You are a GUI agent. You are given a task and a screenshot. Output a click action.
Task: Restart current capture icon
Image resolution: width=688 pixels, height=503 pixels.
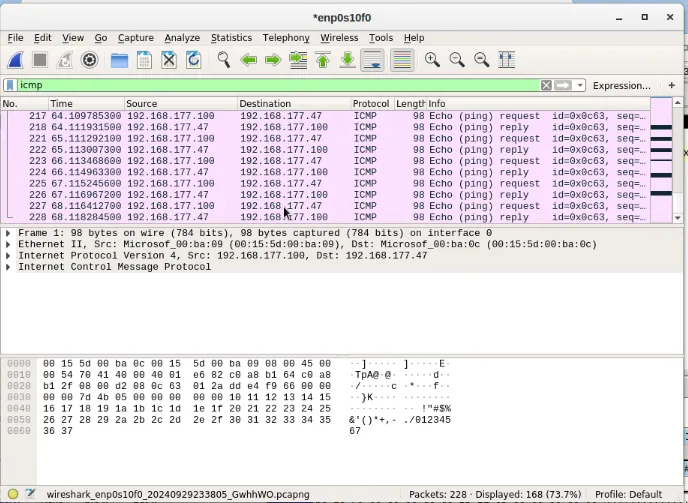[64, 60]
